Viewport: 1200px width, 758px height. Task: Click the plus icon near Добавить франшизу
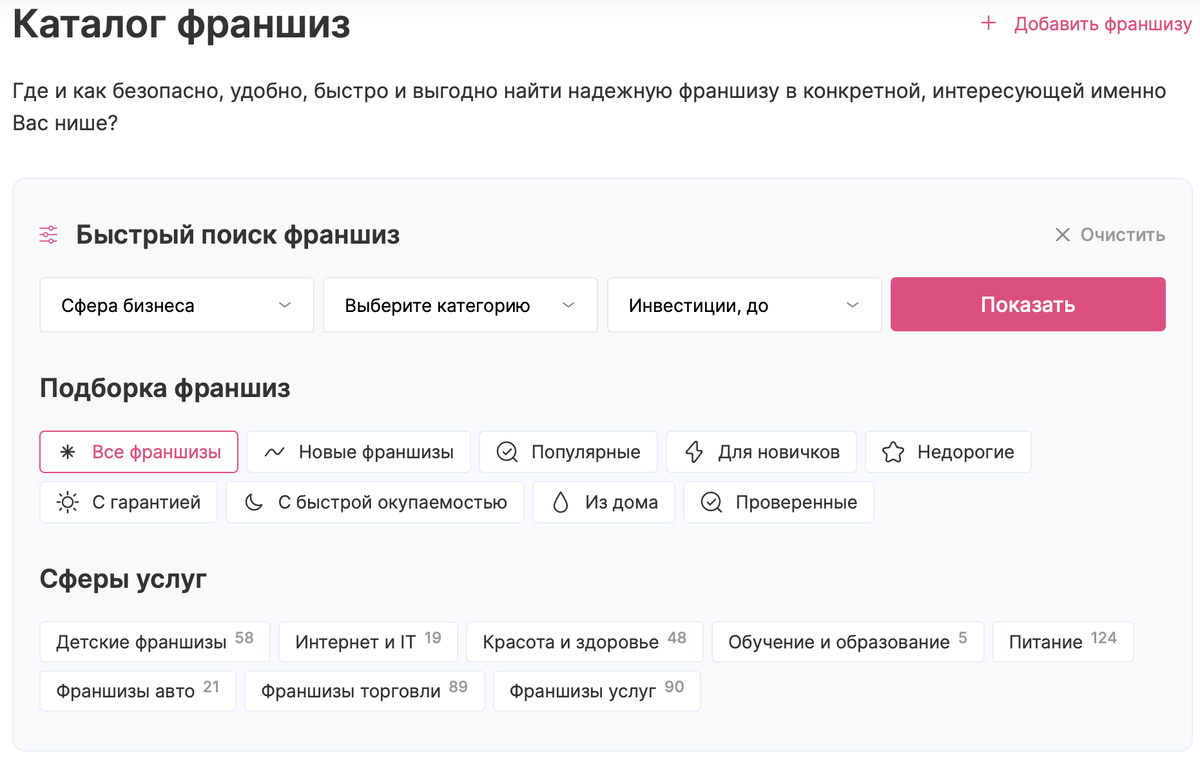click(988, 23)
